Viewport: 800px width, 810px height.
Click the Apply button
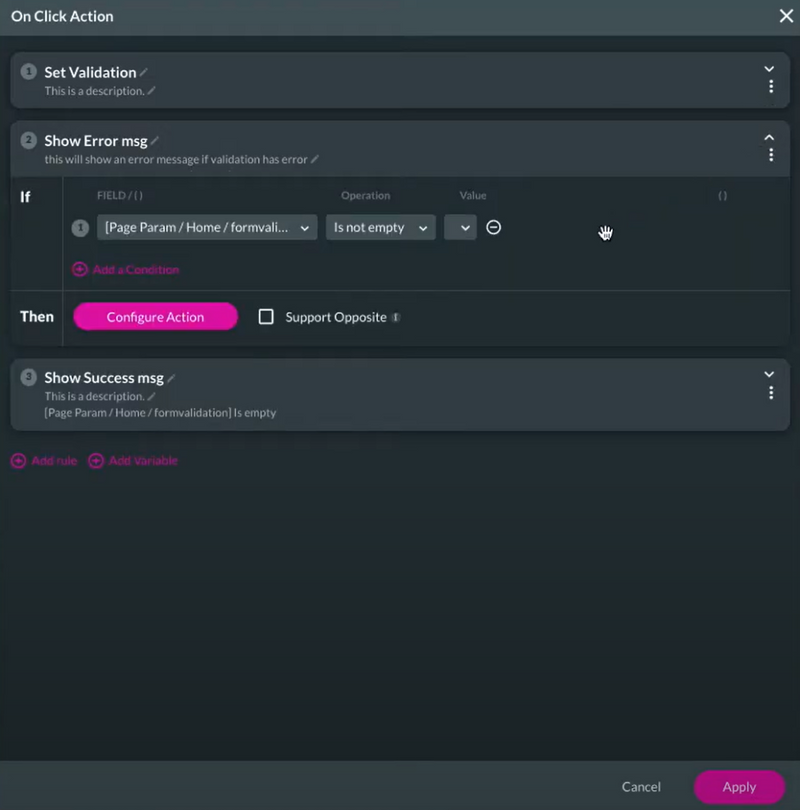(x=739, y=786)
